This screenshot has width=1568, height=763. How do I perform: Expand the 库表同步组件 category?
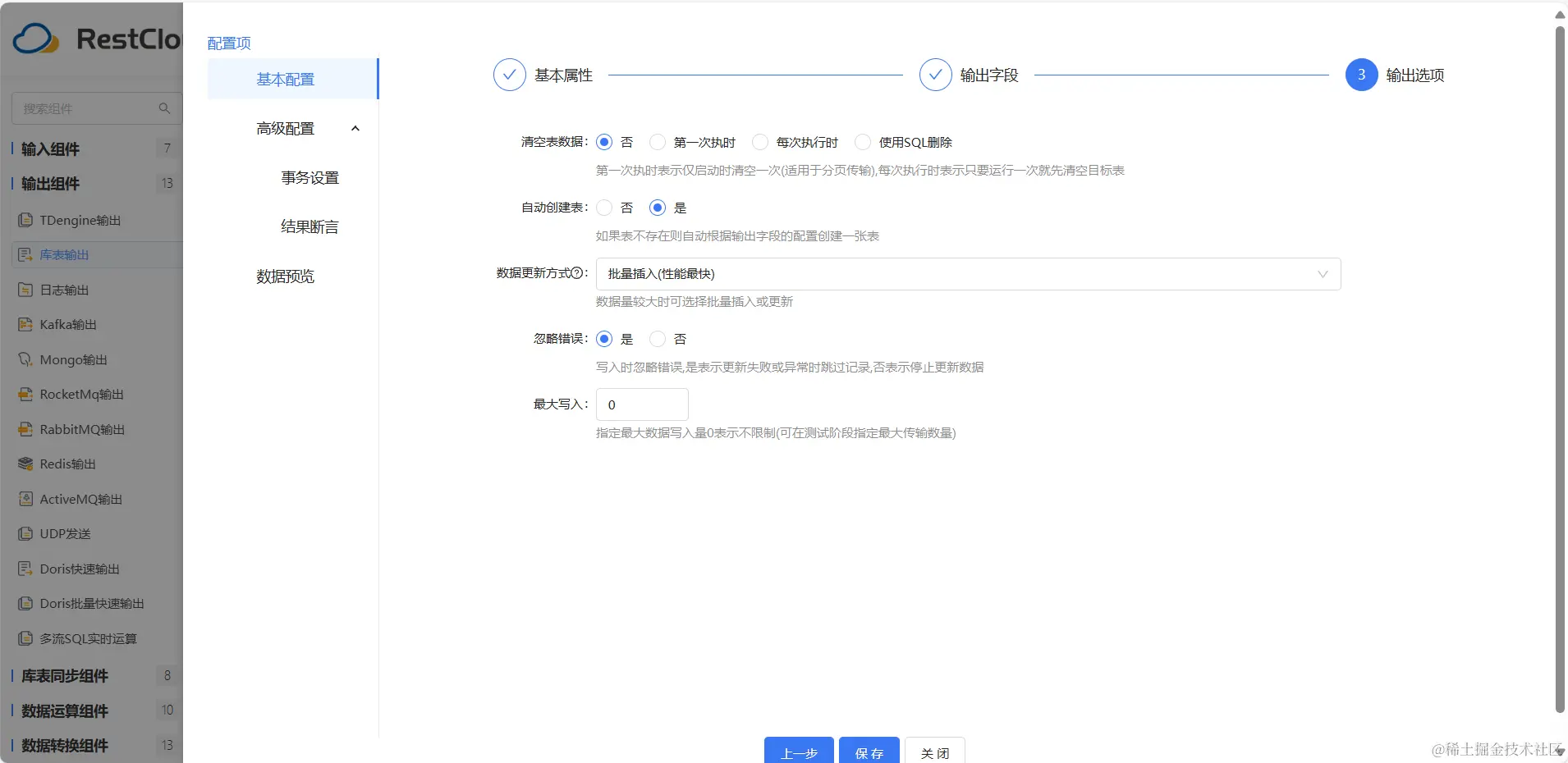(65, 676)
